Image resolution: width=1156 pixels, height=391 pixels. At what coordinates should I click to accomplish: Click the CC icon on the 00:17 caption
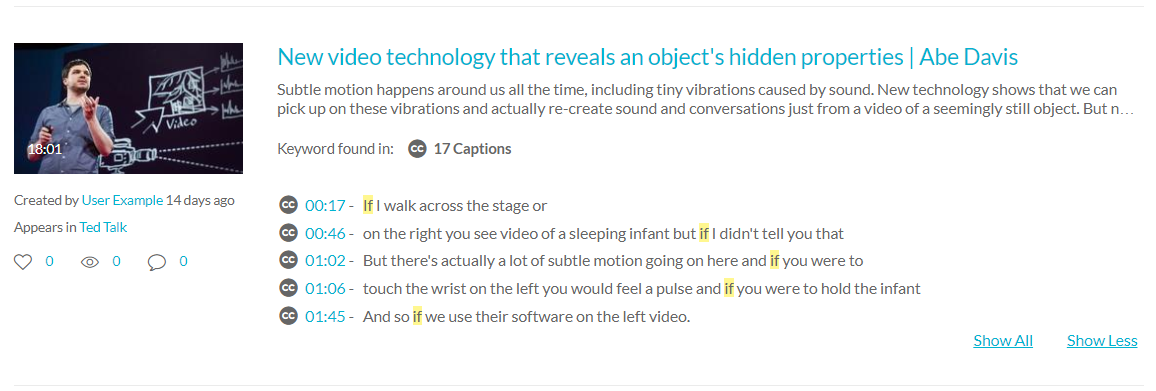(288, 205)
